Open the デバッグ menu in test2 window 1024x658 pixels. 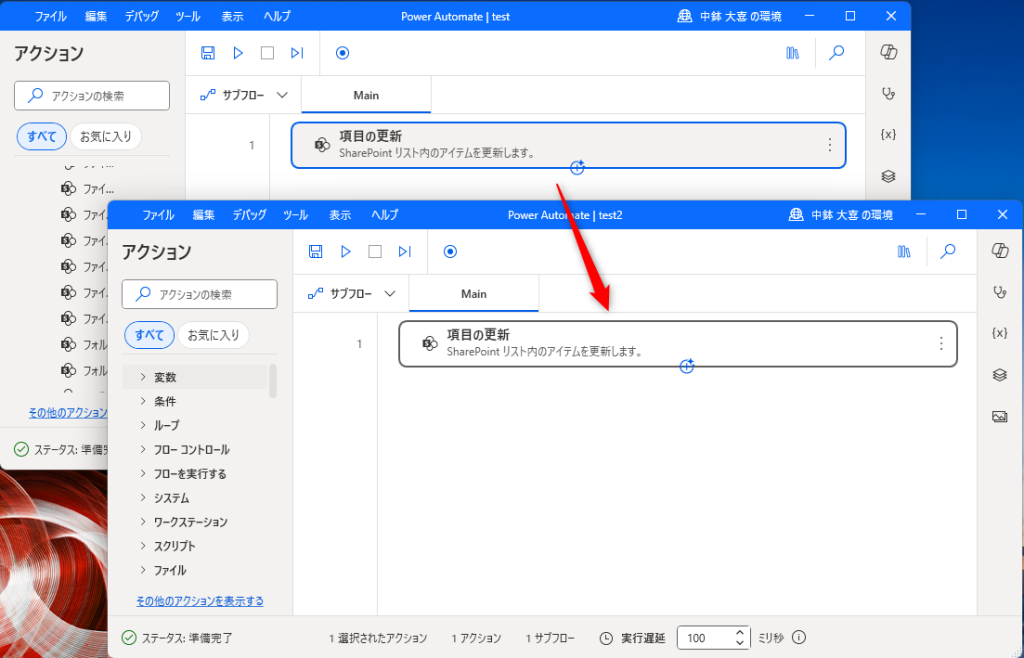click(x=249, y=215)
